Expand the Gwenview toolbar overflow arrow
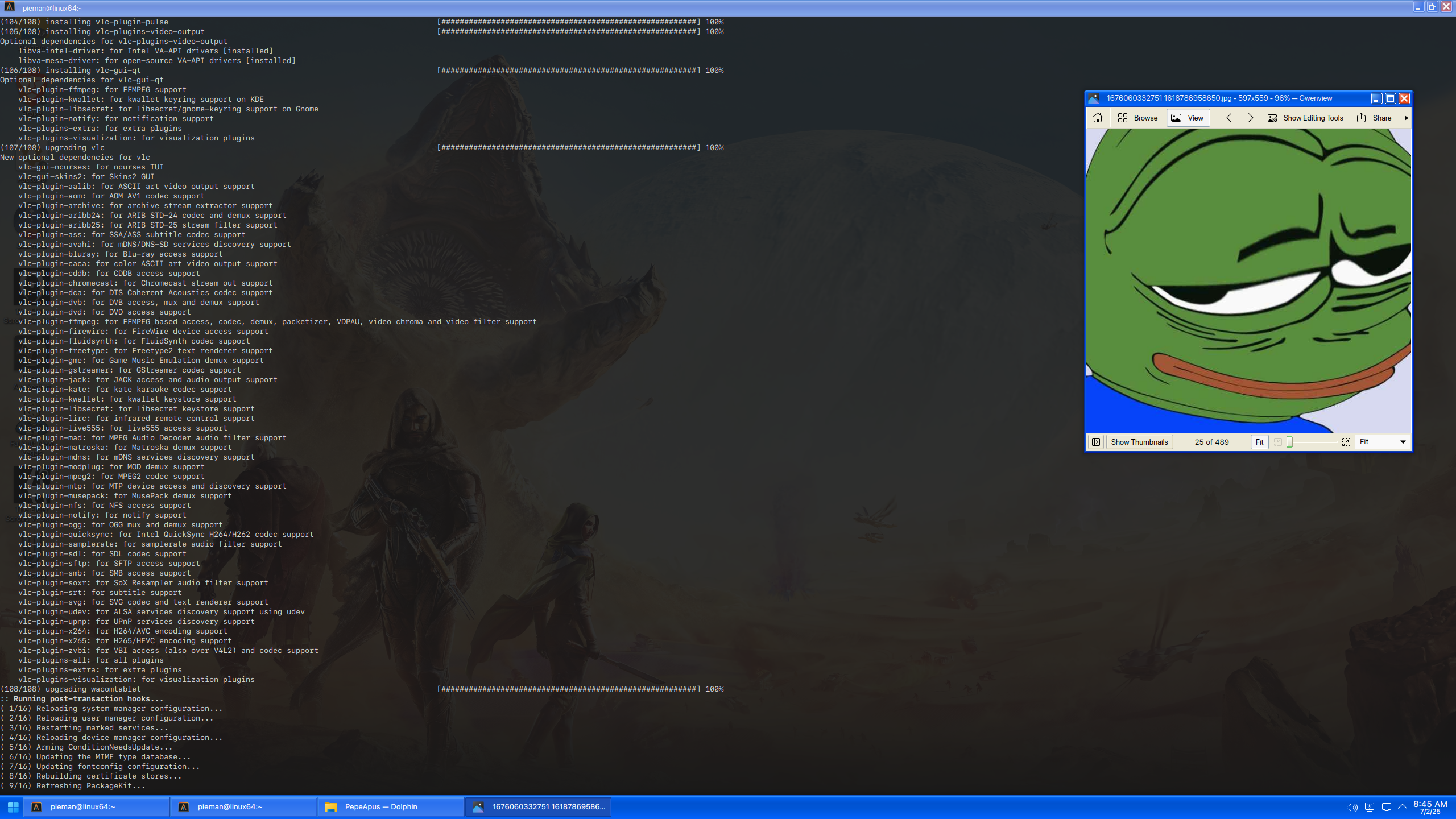This screenshot has width=1456, height=819. click(1406, 118)
